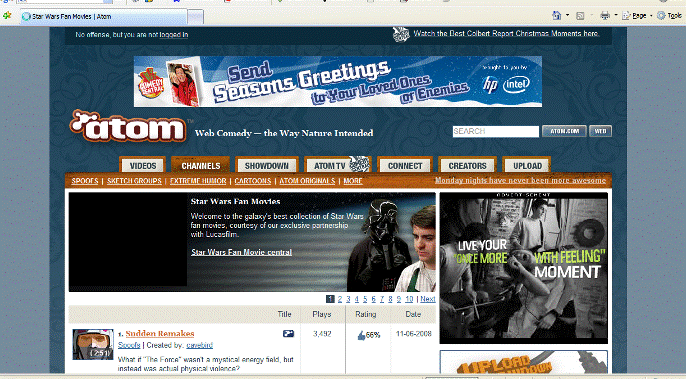Open the Connect navigation tab
The height and width of the screenshot is (379, 686).
(405, 166)
